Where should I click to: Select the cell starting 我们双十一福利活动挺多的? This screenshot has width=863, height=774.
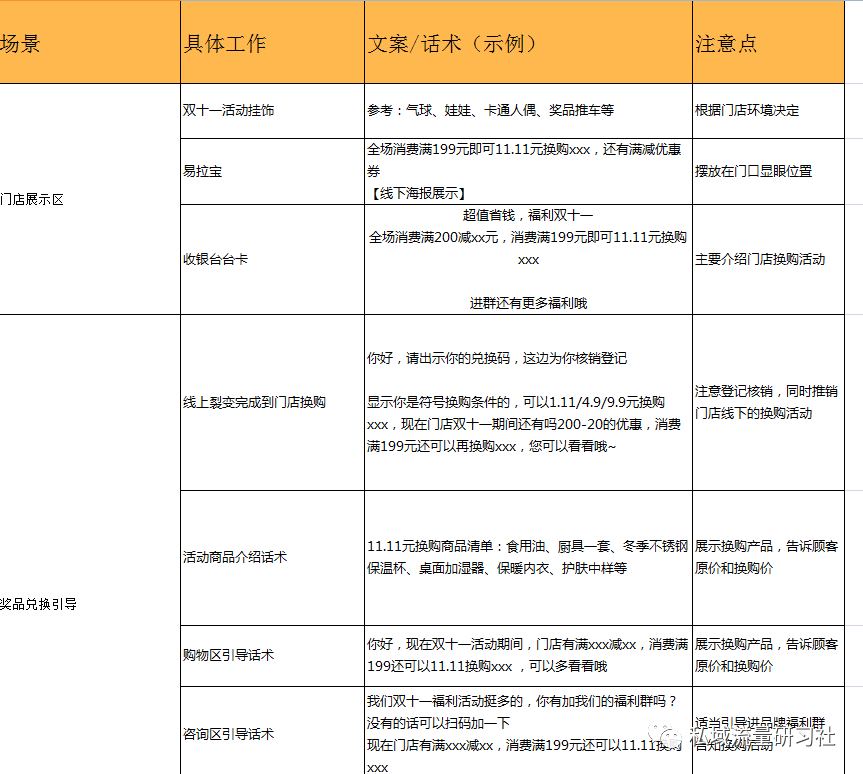528,731
